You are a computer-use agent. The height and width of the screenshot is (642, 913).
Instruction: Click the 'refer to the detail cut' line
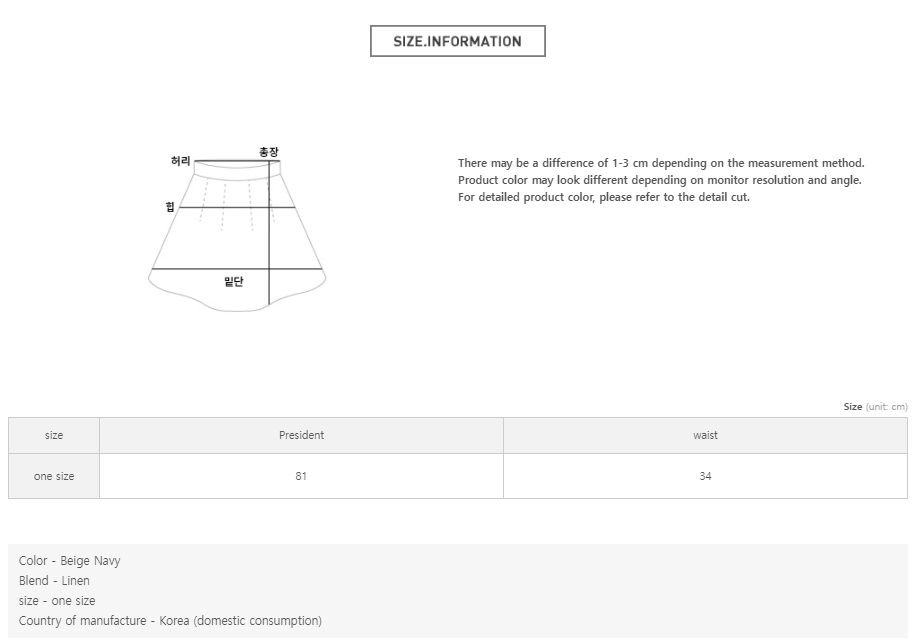(603, 197)
